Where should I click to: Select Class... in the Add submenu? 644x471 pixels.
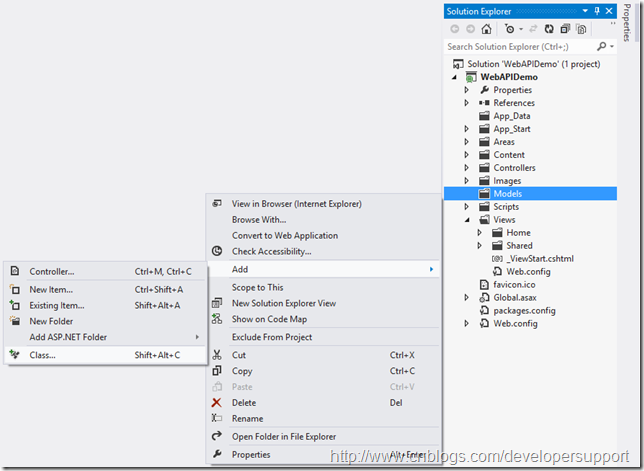pyautogui.click(x=42, y=355)
